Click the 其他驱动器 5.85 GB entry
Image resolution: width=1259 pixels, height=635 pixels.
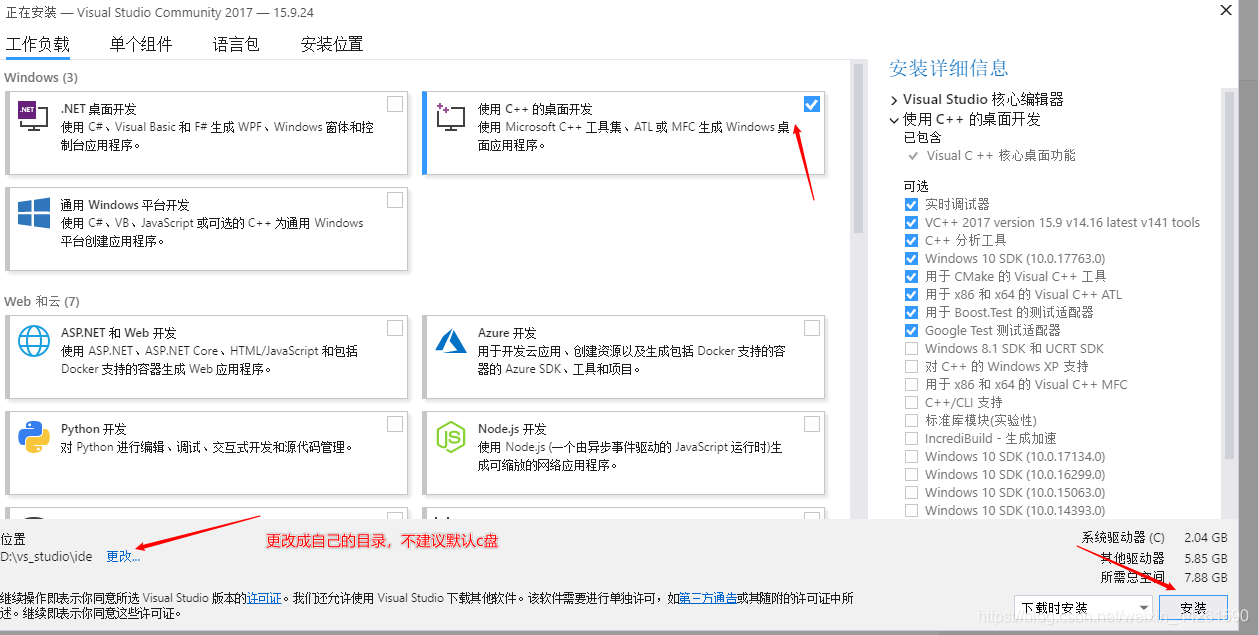pyautogui.click(x=1164, y=558)
